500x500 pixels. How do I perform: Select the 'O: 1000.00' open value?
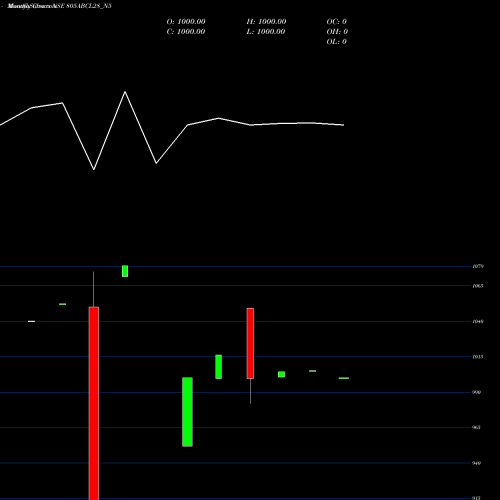[186, 22]
